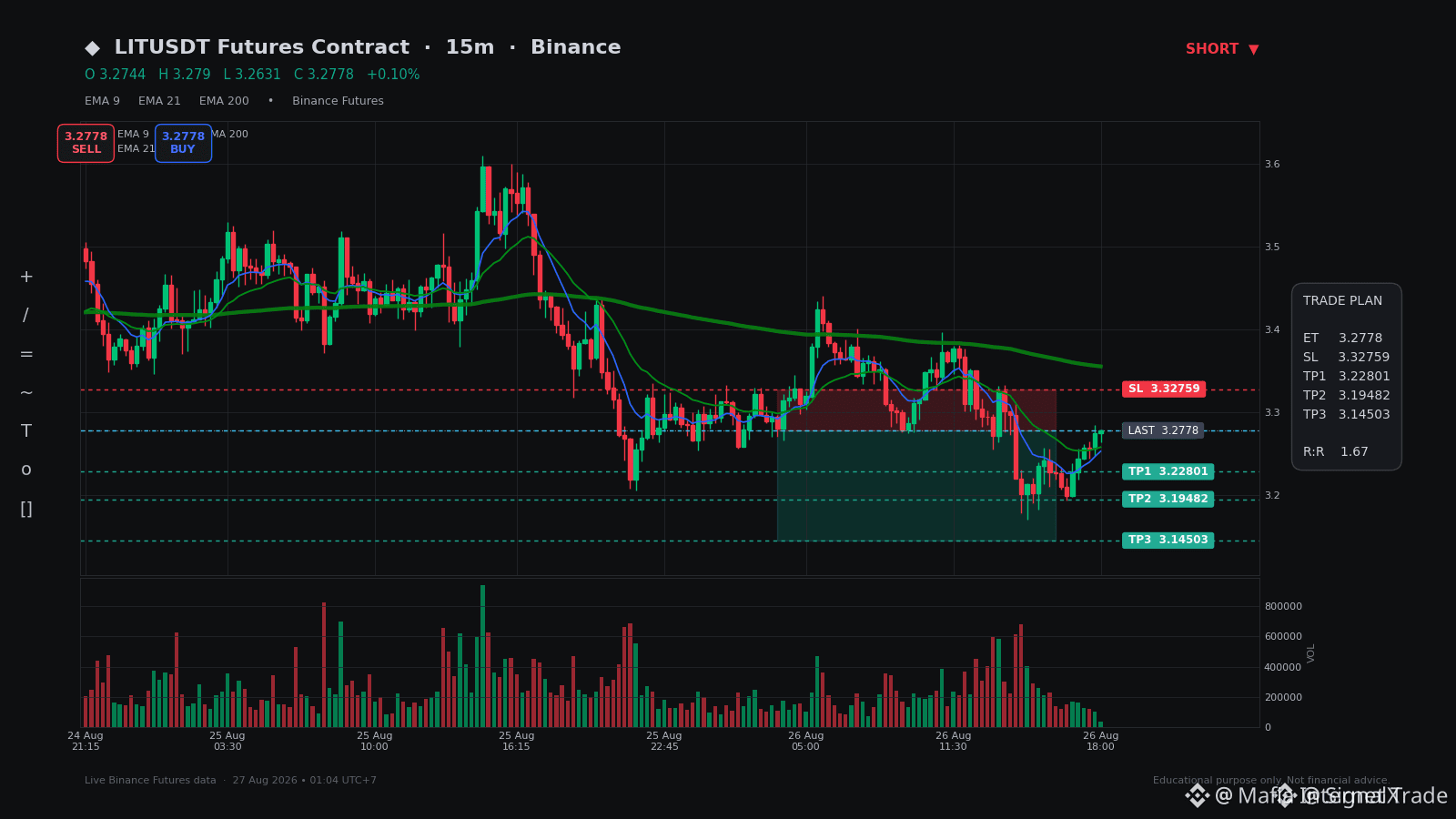
Task: Click the TP2 row in Trade Plan panel
Action: pos(1346,396)
